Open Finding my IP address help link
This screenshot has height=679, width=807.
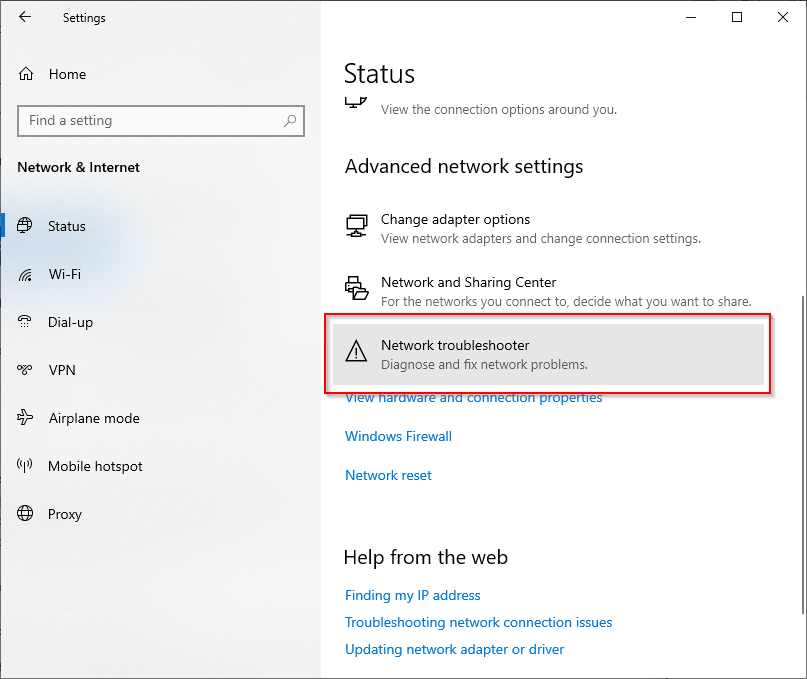412,595
